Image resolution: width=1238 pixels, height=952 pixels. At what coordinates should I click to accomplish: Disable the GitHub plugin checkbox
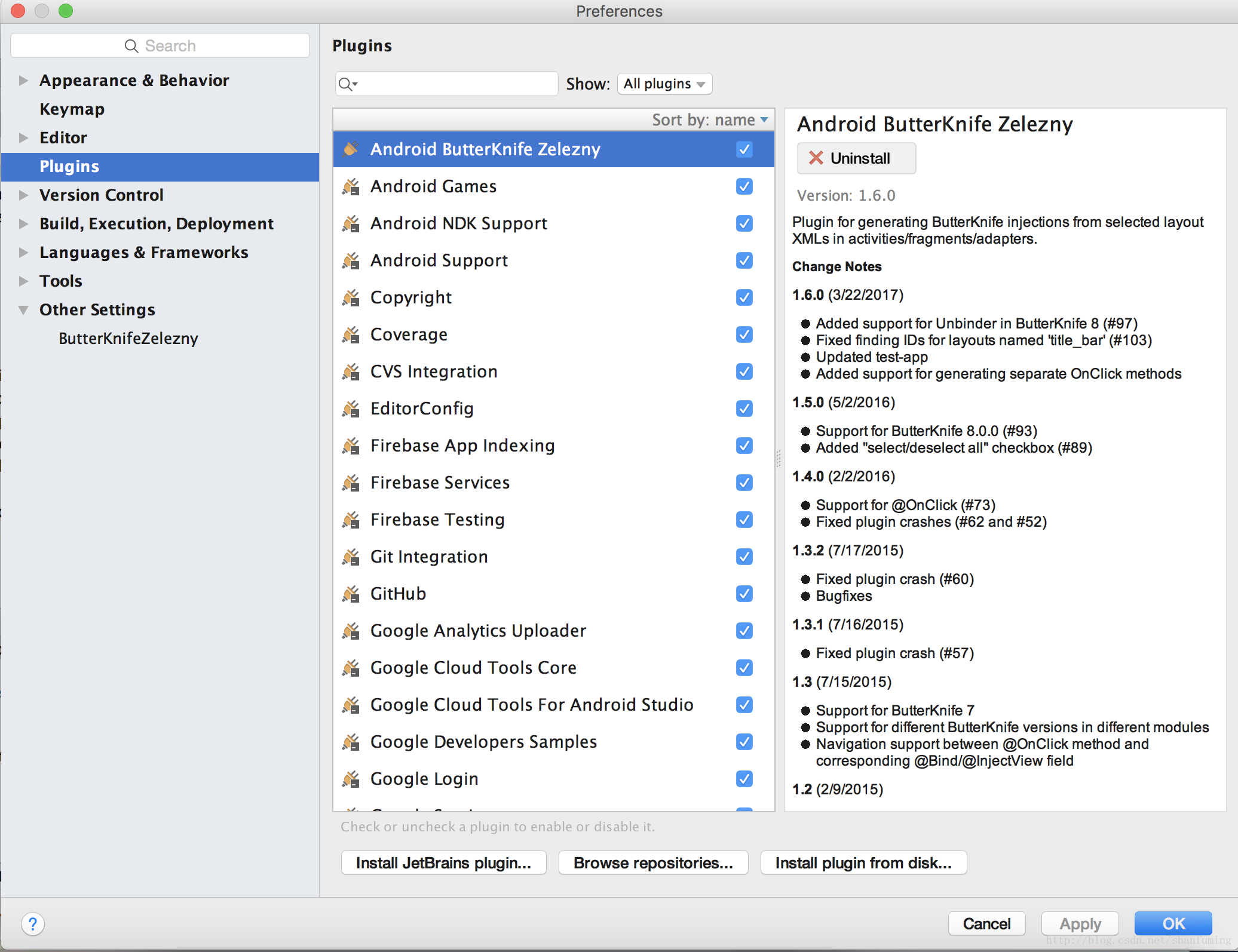coord(744,594)
